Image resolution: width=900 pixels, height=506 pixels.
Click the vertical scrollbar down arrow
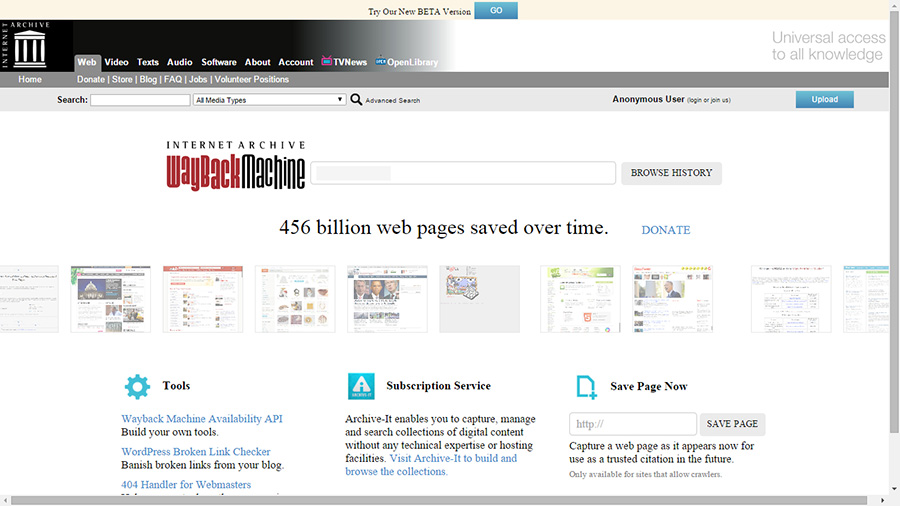pyautogui.click(x=894, y=489)
